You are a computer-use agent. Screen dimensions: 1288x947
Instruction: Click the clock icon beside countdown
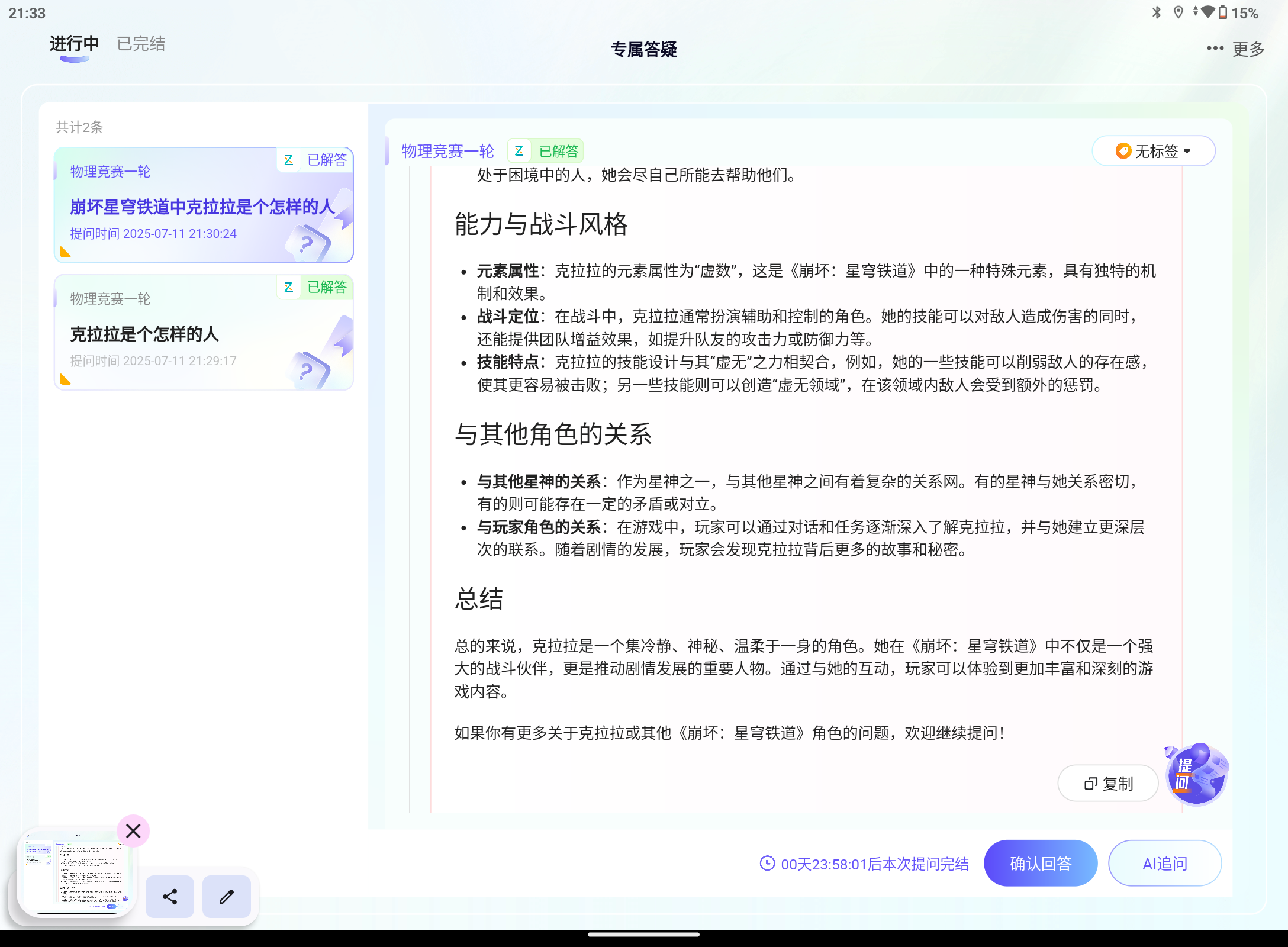767,864
